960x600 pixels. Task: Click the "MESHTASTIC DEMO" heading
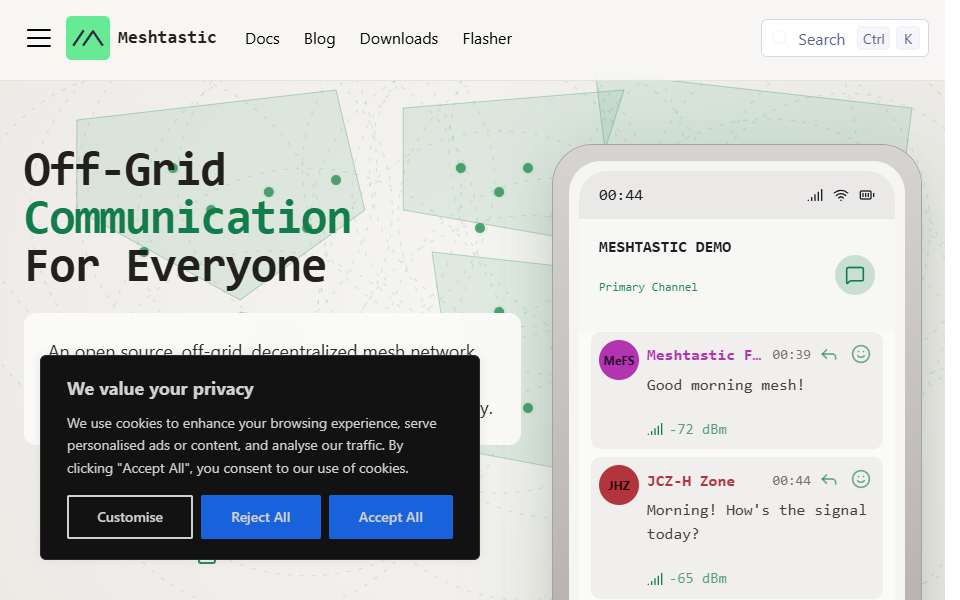(x=665, y=247)
